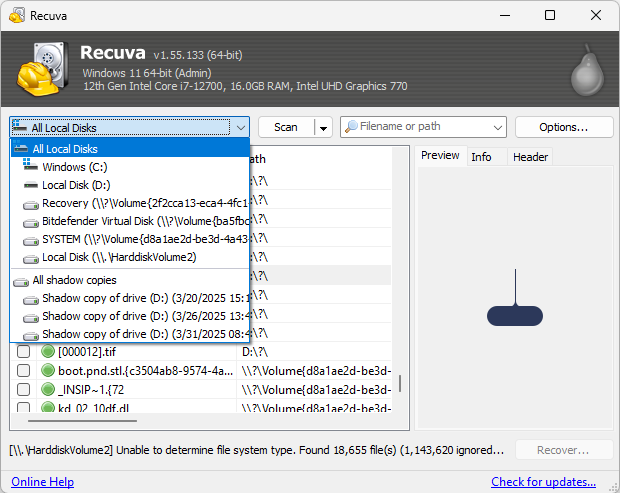The width and height of the screenshot is (620, 493).
Task: Pick Local Disk HarddiskVolume2 entry
Action: click(x=130, y=257)
